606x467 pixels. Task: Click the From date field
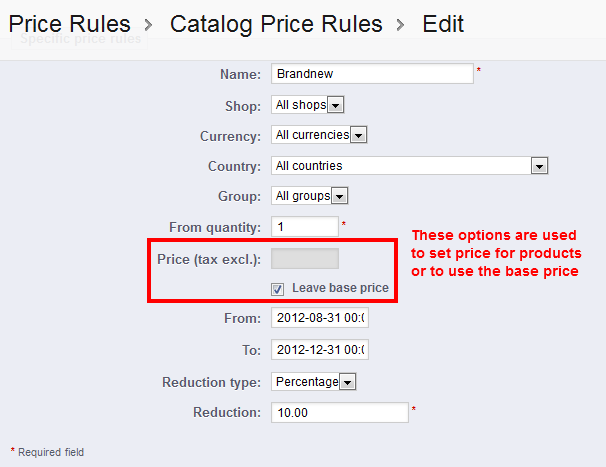coord(319,319)
